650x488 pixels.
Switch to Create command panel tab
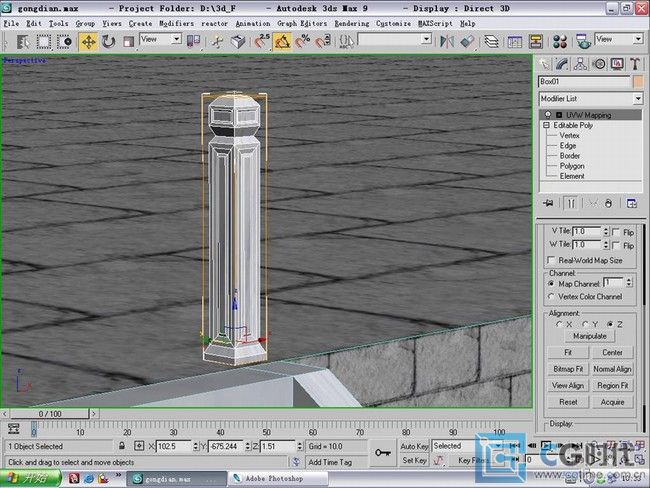[x=544, y=64]
